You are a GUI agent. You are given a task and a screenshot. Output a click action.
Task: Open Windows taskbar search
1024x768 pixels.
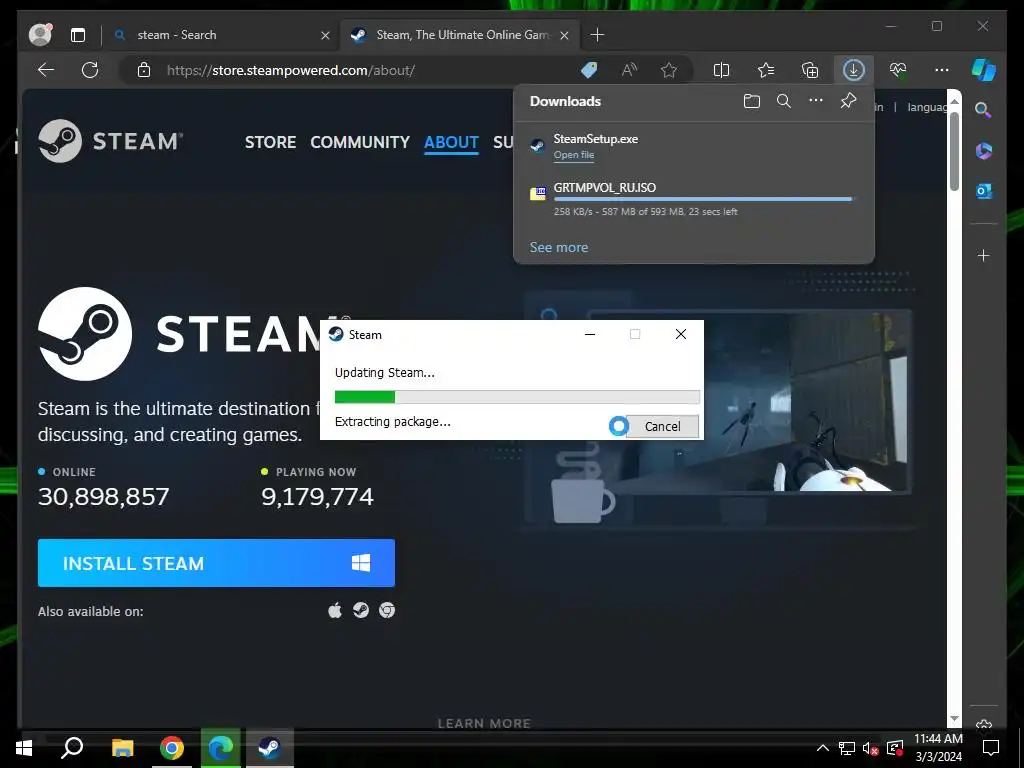[x=72, y=748]
